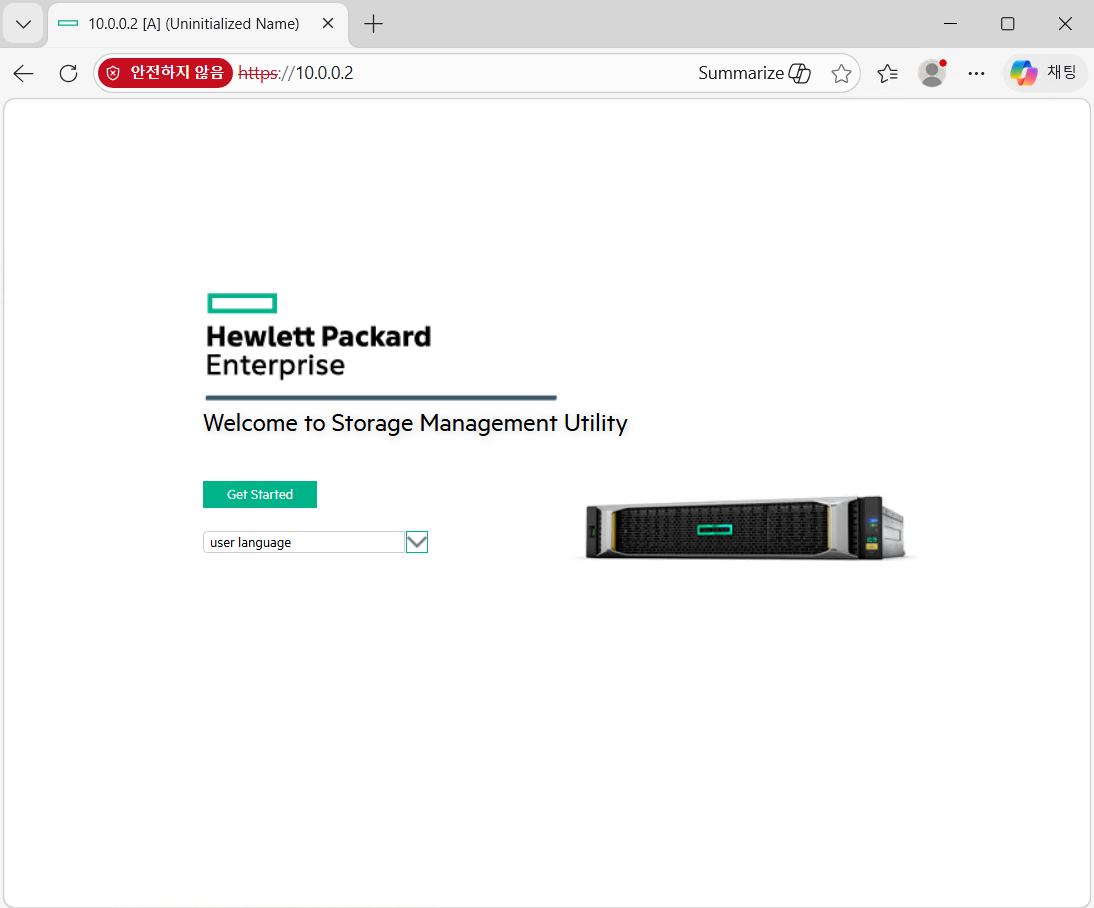
Task: Click the Welcome to Storage Management Utility heading
Action: [415, 423]
